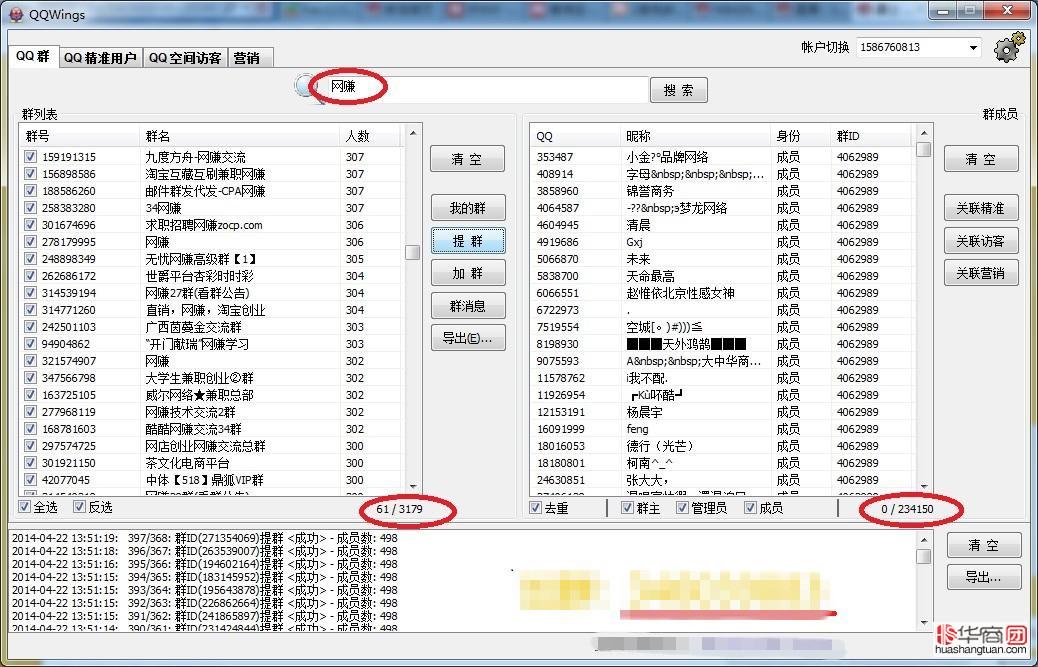Click the 我的群 button
The height and width of the screenshot is (667, 1038).
(x=467, y=208)
